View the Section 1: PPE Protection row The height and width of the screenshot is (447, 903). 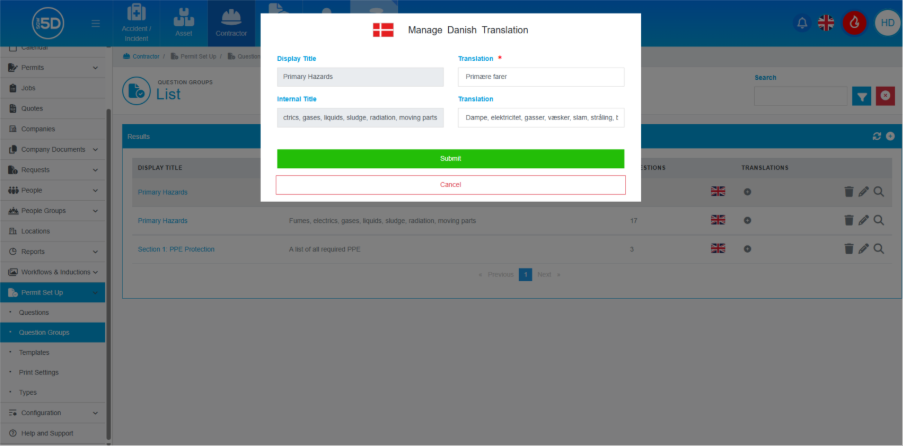click(x=879, y=249)
